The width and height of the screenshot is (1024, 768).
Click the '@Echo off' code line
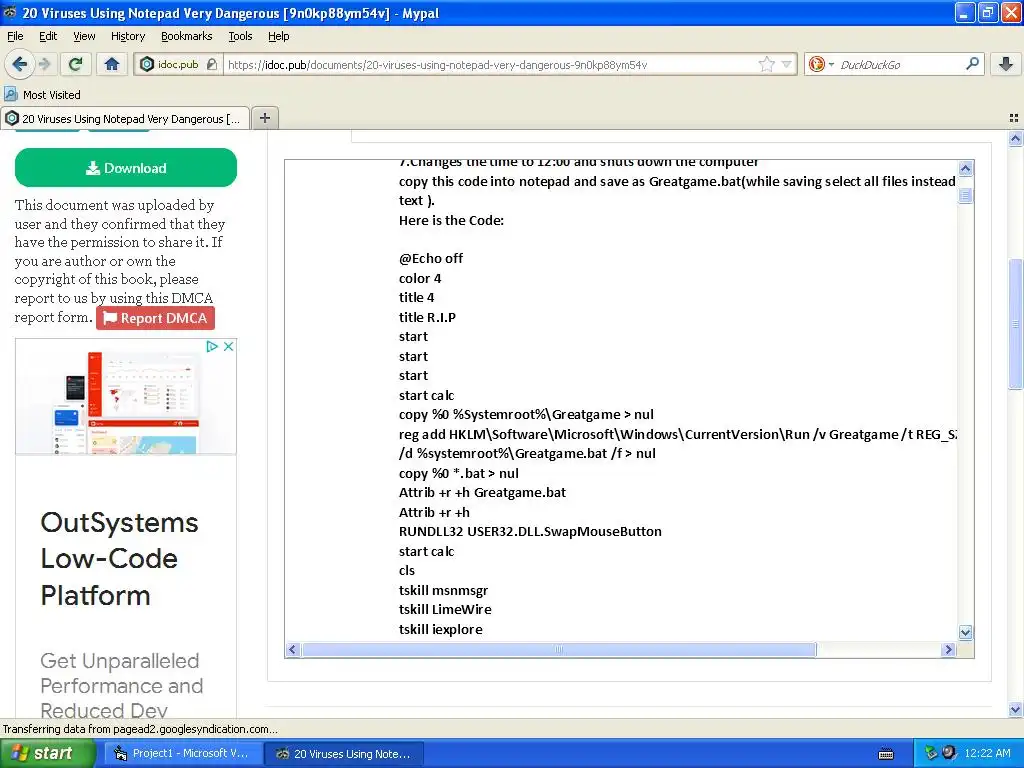(430, 259)
